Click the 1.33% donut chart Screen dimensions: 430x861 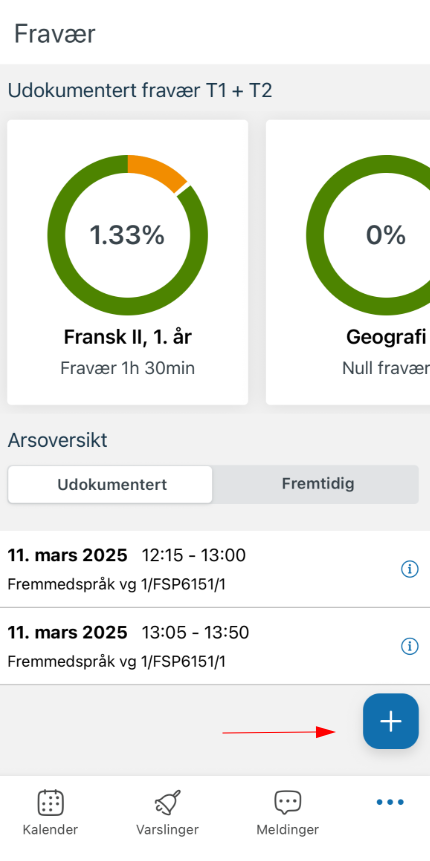point(127,235)
